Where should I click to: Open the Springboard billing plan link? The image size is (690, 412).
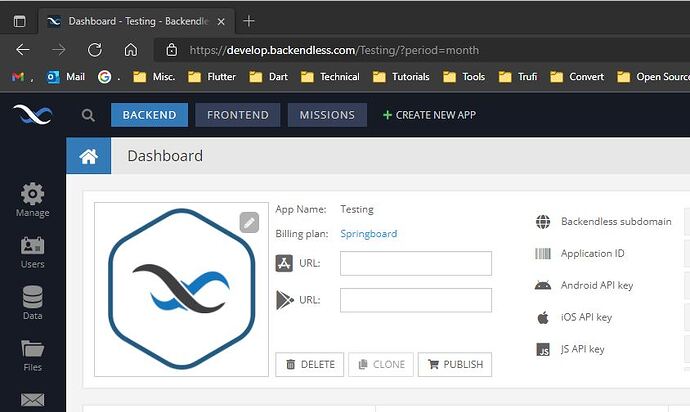[x=369, y=234]
